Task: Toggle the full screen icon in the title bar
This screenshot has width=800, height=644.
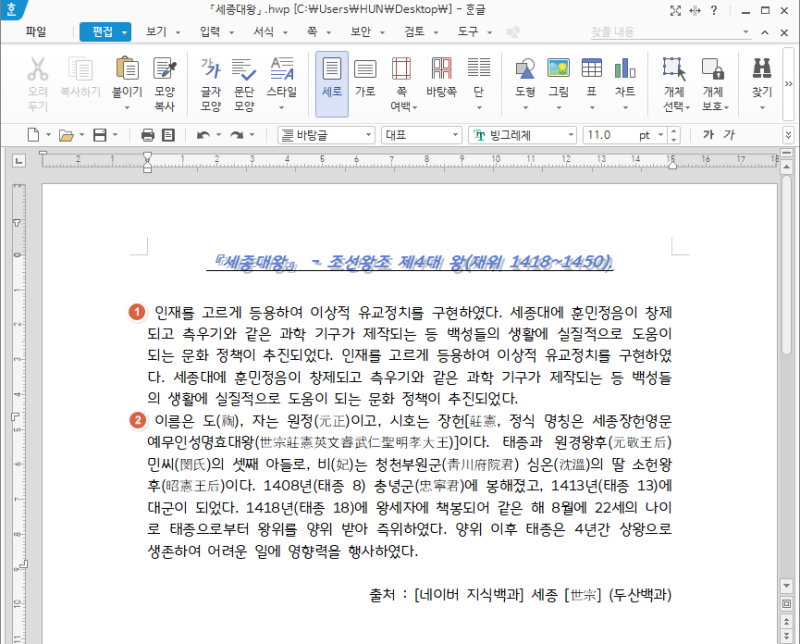Action: 676,10
